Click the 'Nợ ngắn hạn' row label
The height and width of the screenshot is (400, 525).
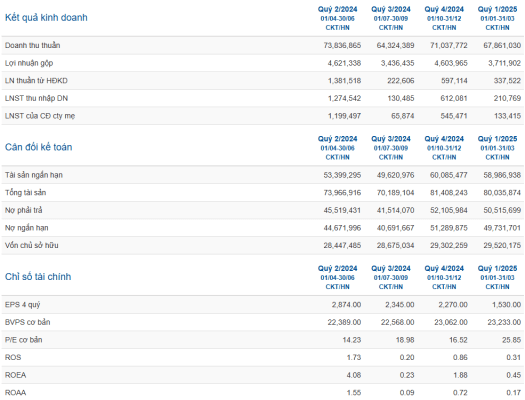pyautogui.click(x=26, y=228)
